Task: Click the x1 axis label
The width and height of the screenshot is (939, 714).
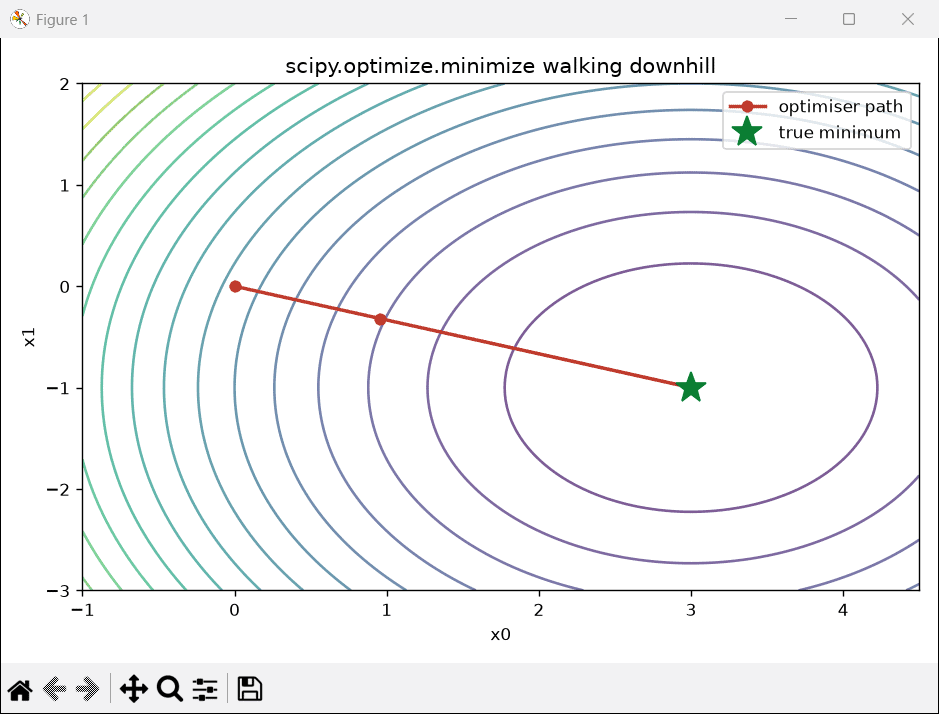Action: pyautogui.click(x=29, y=337)
